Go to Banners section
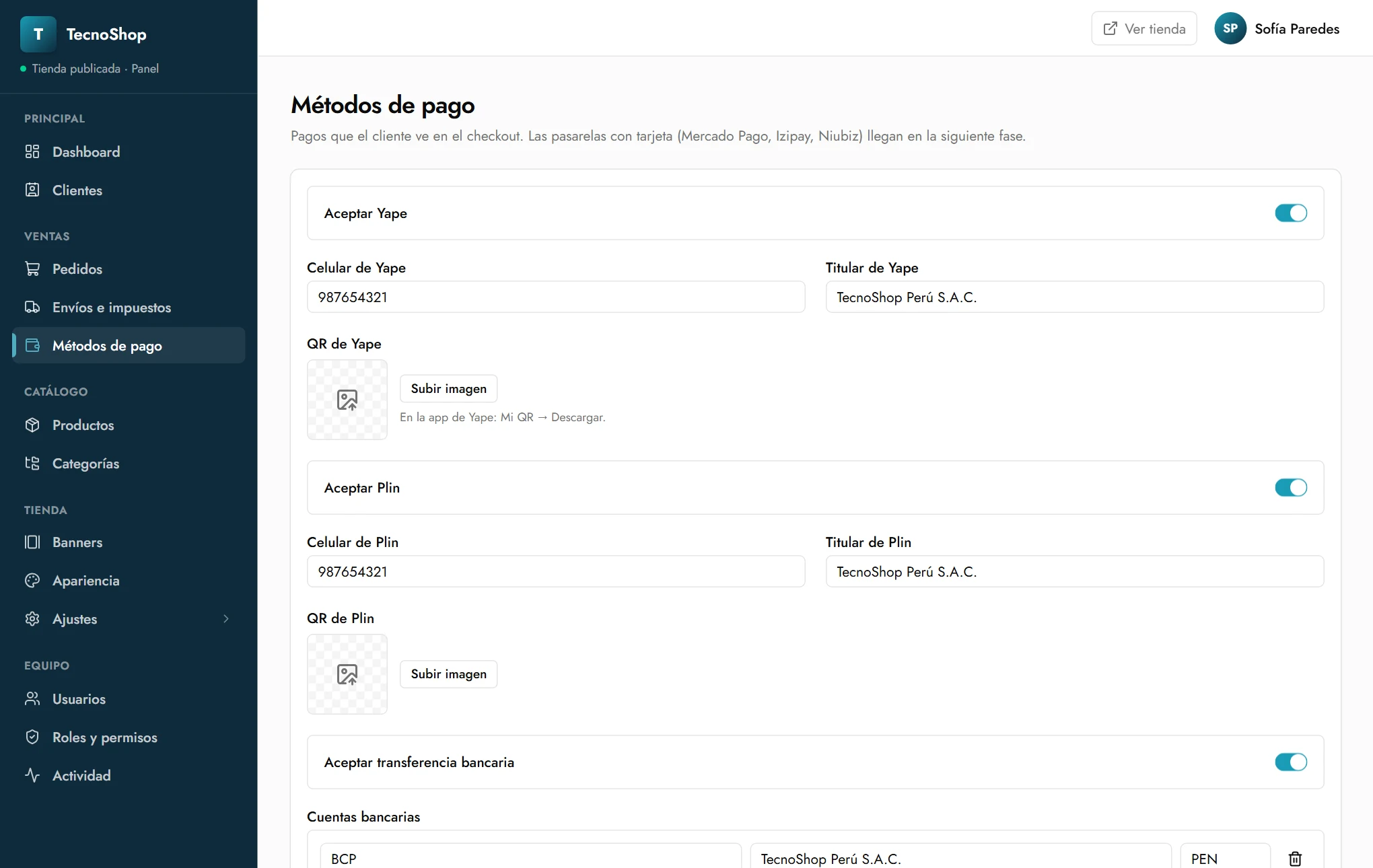This screenshot has width=1373, height=868. tap(129, 542)
